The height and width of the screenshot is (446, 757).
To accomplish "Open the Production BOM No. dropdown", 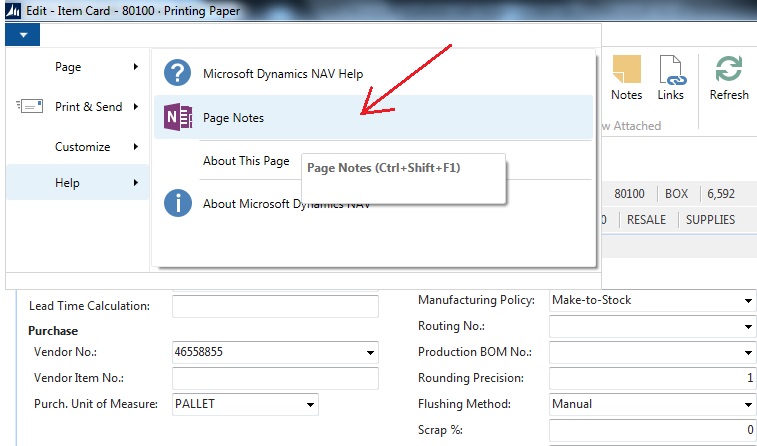I will 748,352.
